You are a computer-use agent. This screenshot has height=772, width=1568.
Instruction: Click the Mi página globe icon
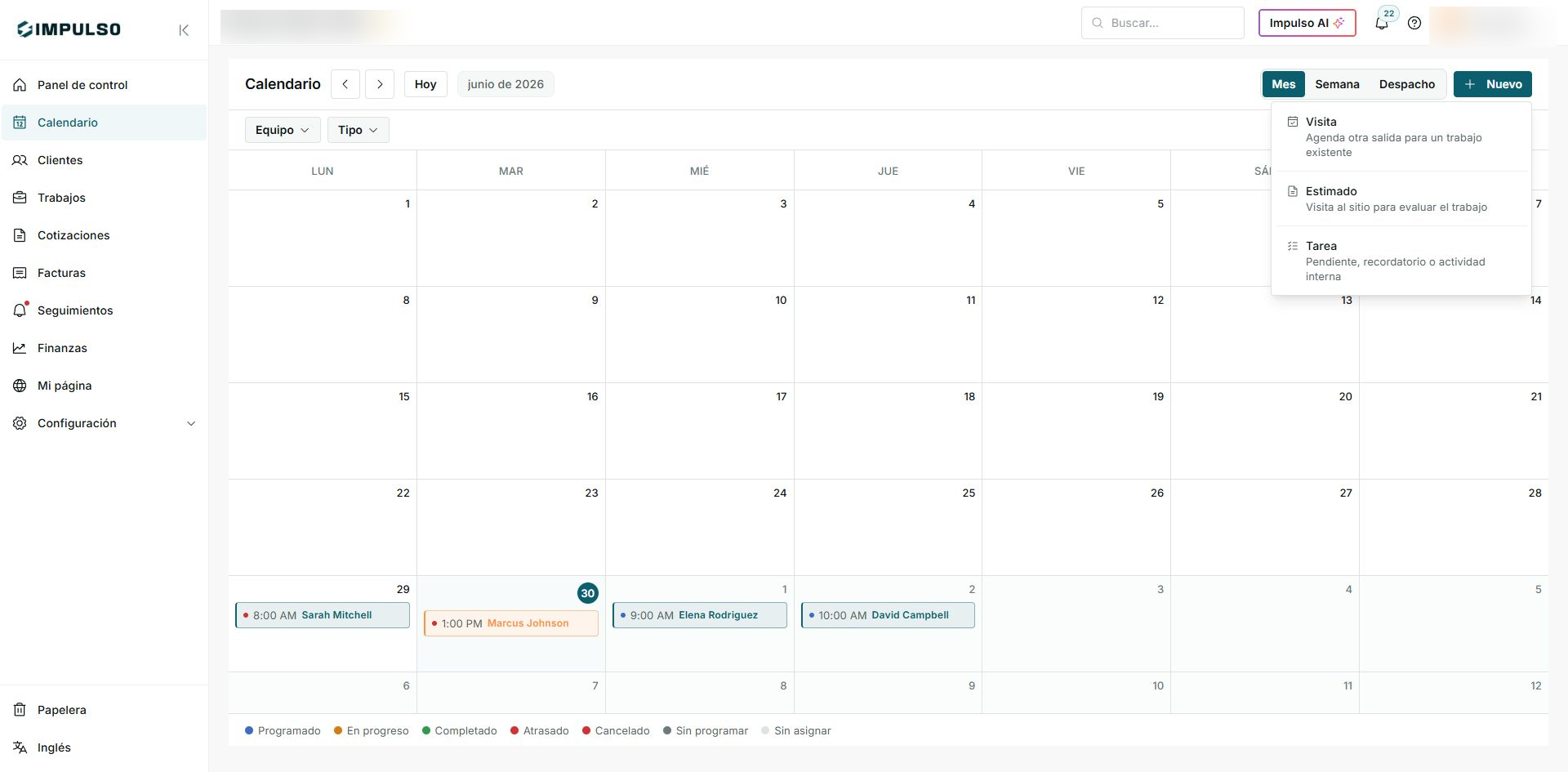click(x=20, y=386)
